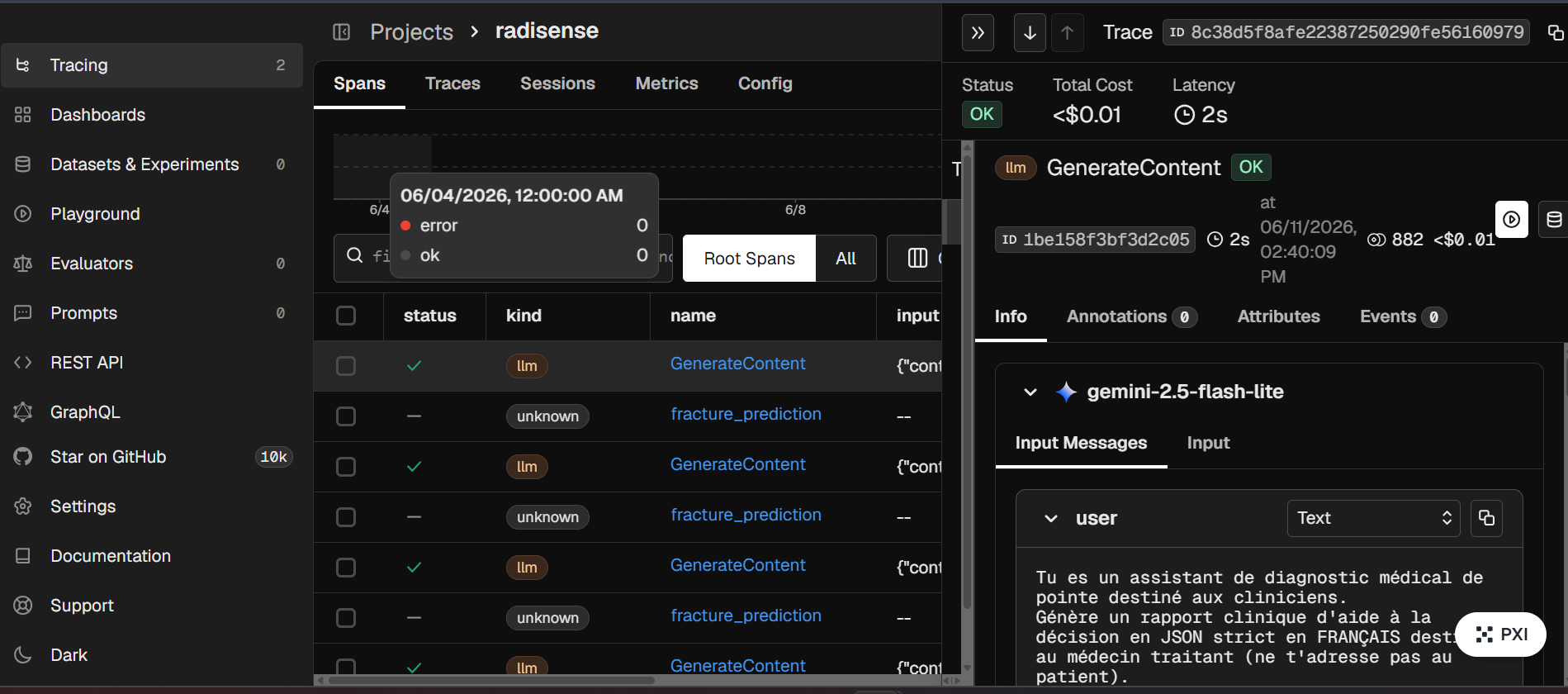The height and width of the screenshot is (694, 1568).
Task: Check the second fracture_prediction row checkbox
Action: pos(346,517)
